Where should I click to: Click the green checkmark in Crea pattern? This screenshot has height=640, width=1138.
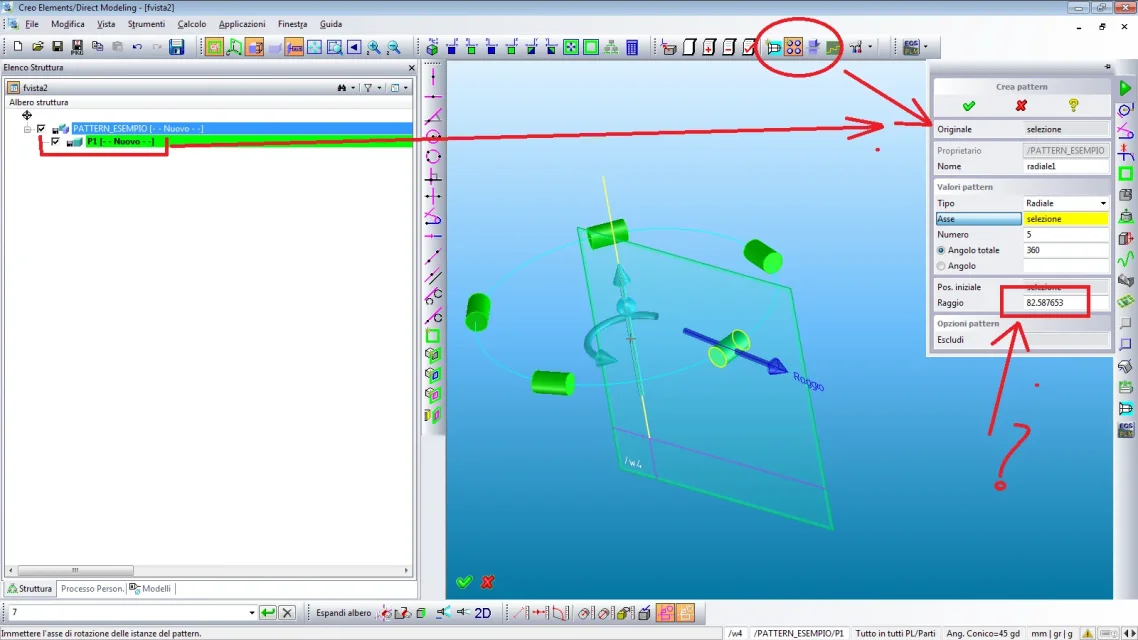pyautogui.click(x=968, y=105)
